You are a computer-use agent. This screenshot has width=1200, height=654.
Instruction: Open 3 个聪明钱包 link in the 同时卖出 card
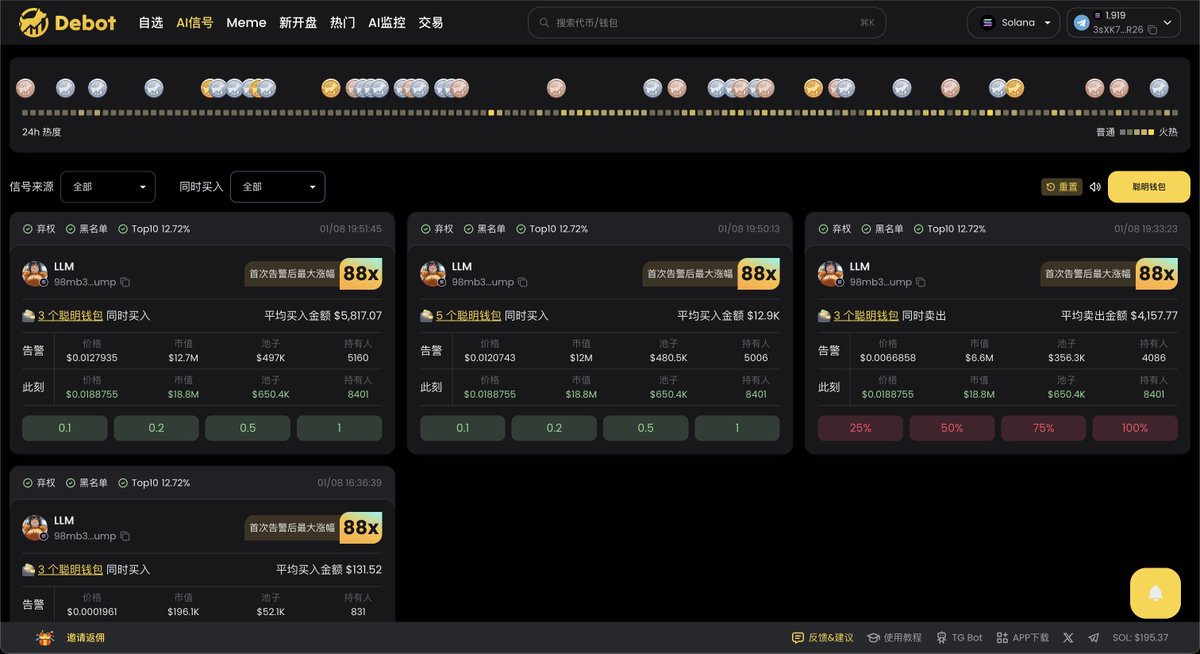tap(866, 316)
